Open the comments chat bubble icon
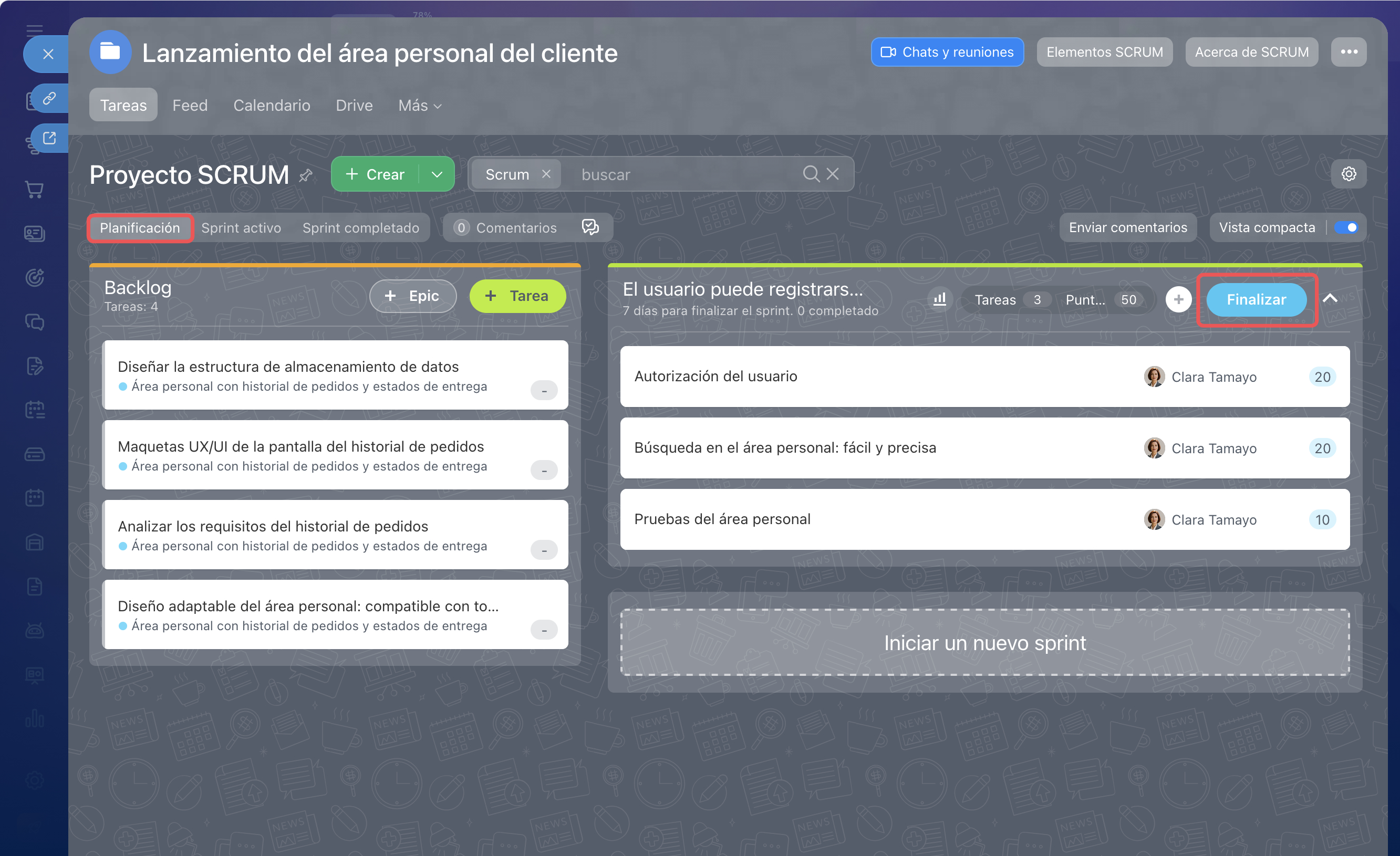This screenshot has width=1400, height=856. (x=590, y=227)
